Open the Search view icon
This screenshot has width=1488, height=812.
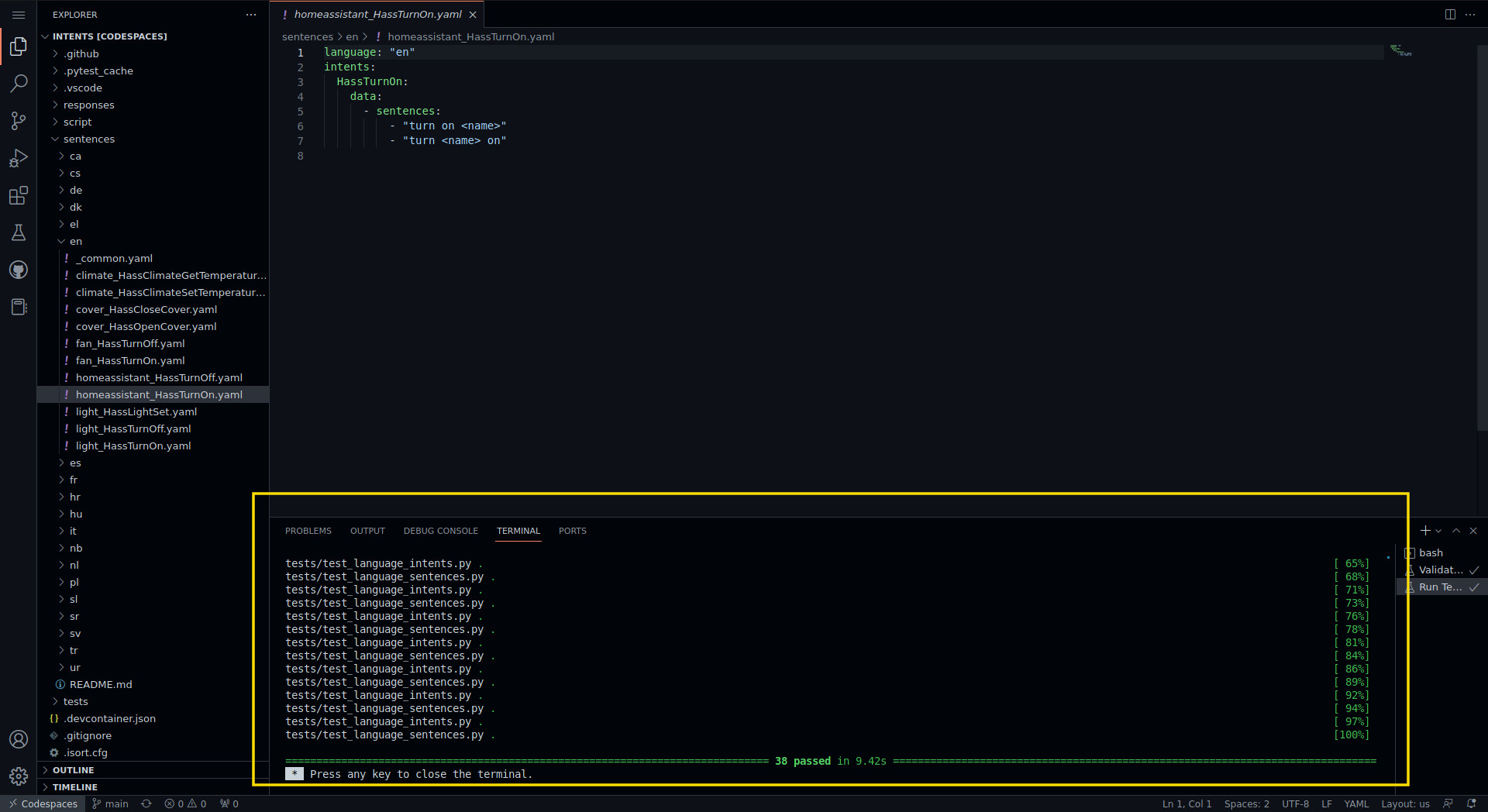[19, 84]
